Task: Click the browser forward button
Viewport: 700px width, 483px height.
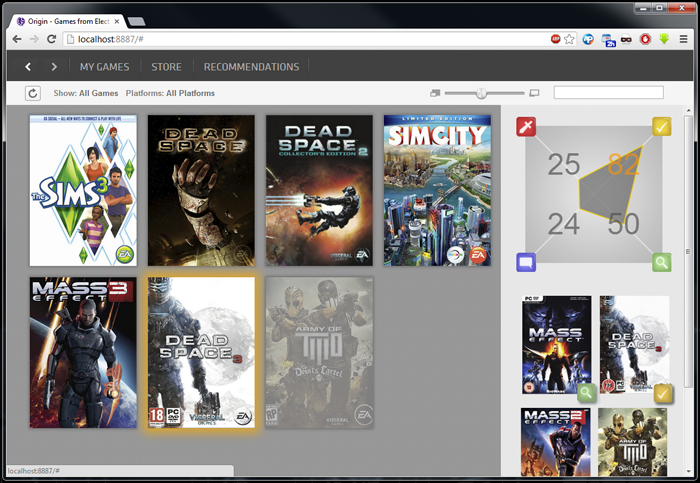Action: coord(34,39)
